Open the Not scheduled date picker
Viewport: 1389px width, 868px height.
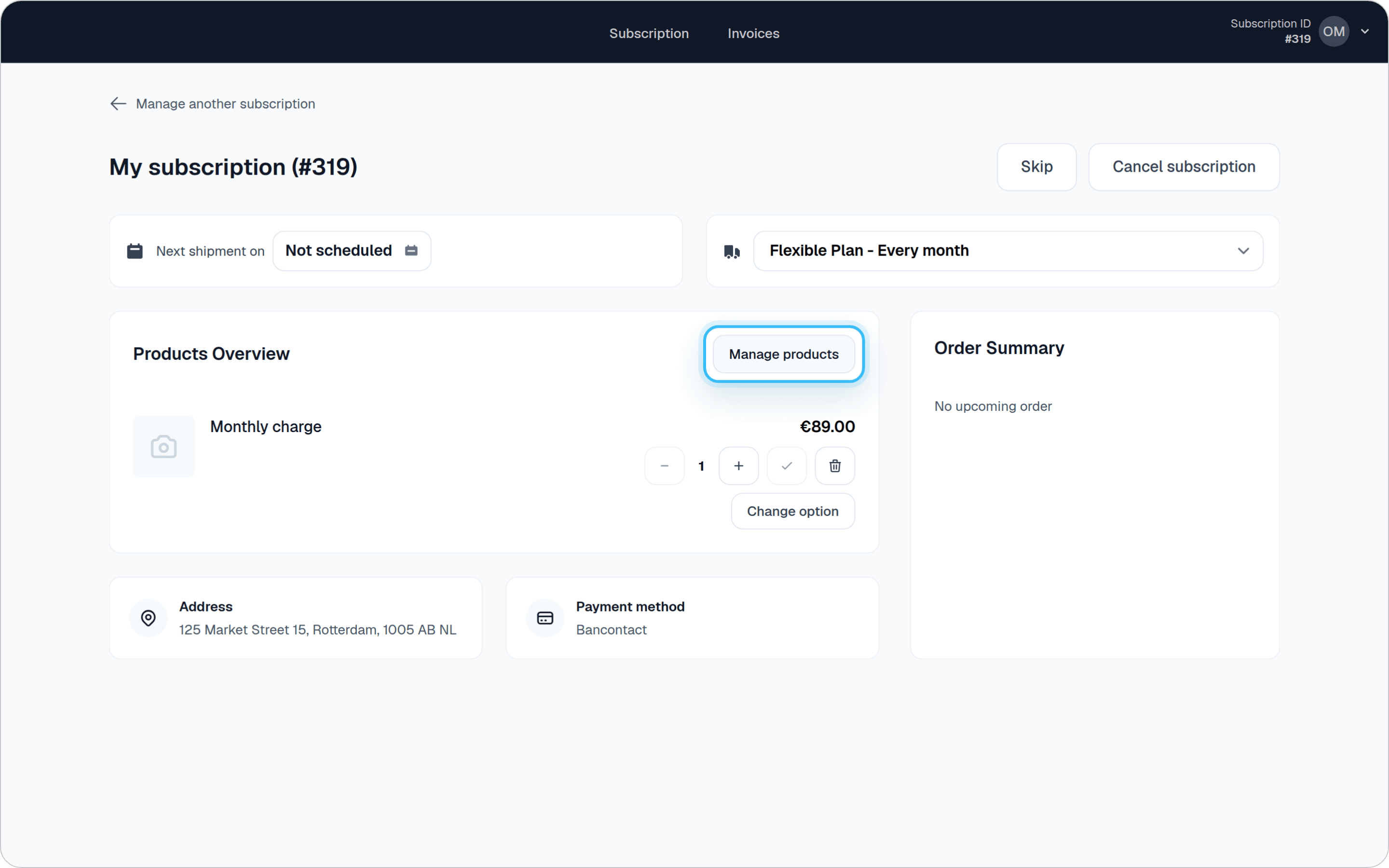pyautogui.click(x=351, y=251)
